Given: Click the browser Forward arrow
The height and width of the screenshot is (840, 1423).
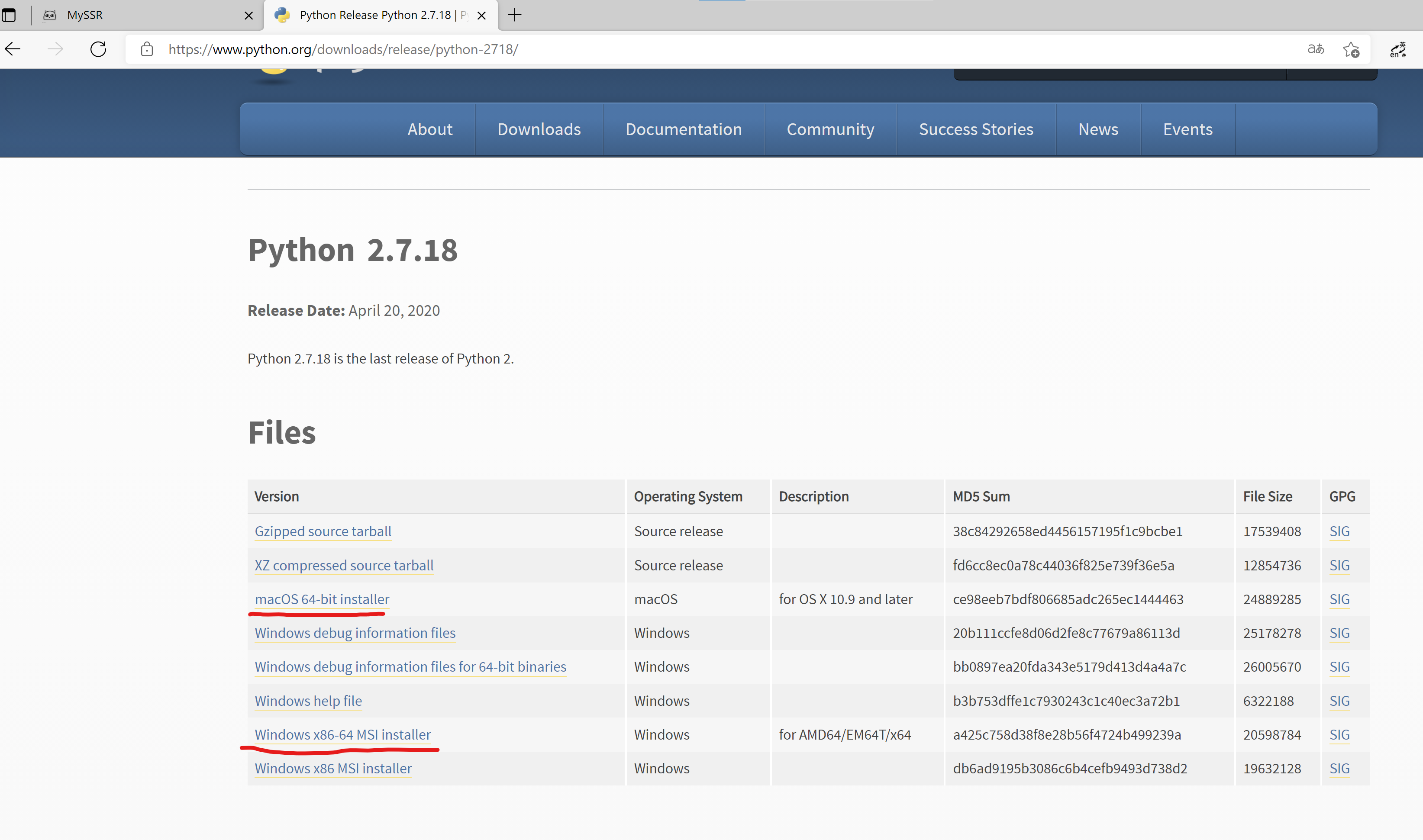Looking at the screenshot, I should coord(55,49).
